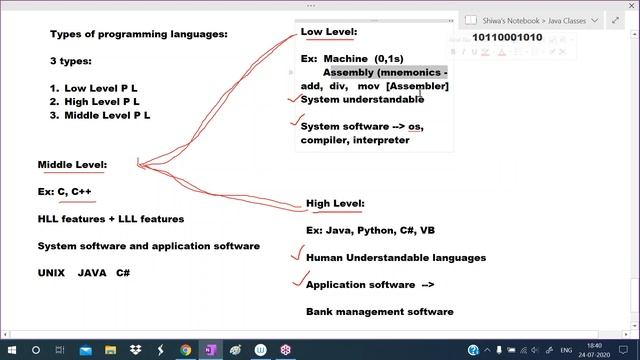This screenshot has height=360, width=640.
Task: Open the battery status tray icon
Action: pyautogui.click(x=511, y=350)
